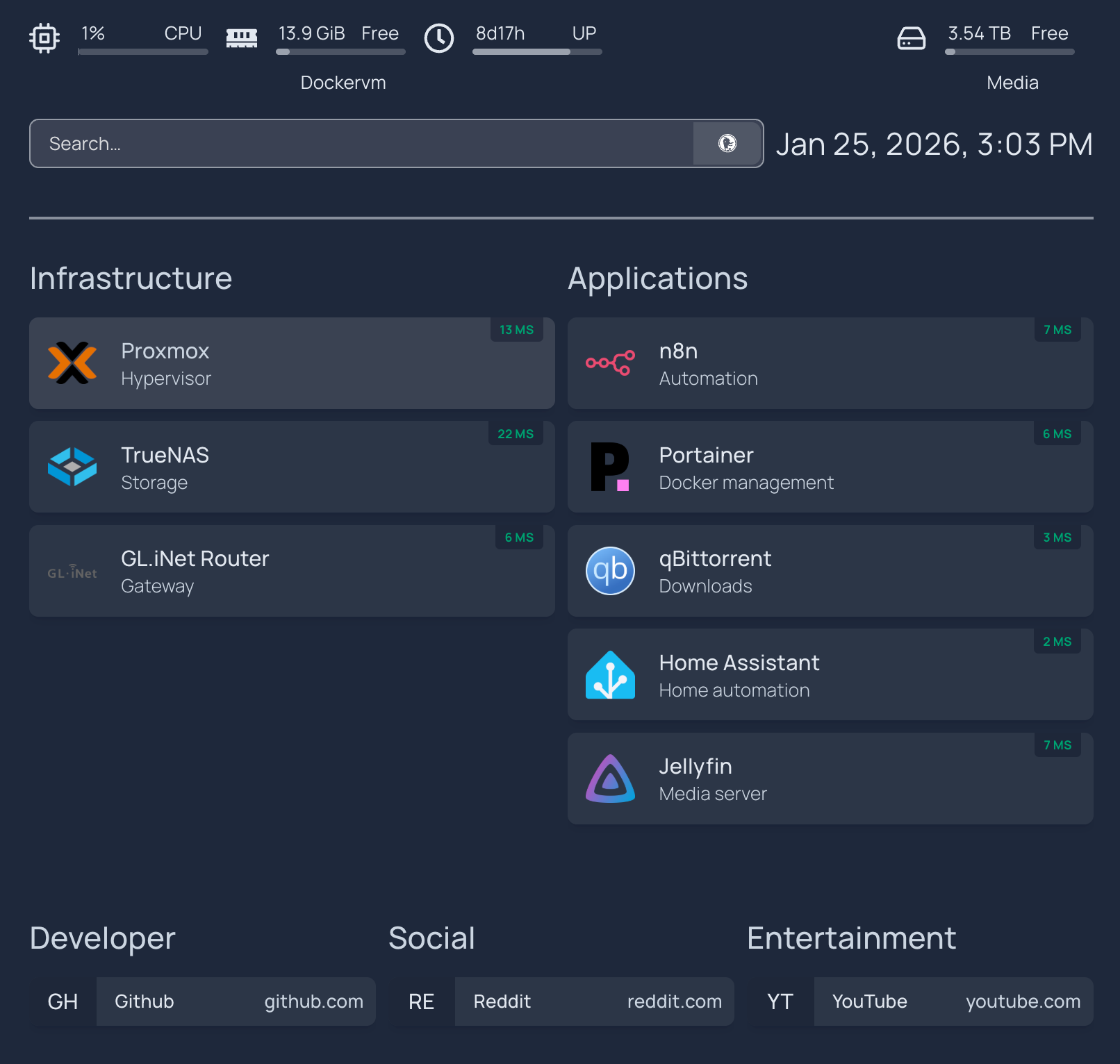Click the Proxmox hypervisor icon
Viewport: 1120px width, 1064px height.
tap(72, 363)
